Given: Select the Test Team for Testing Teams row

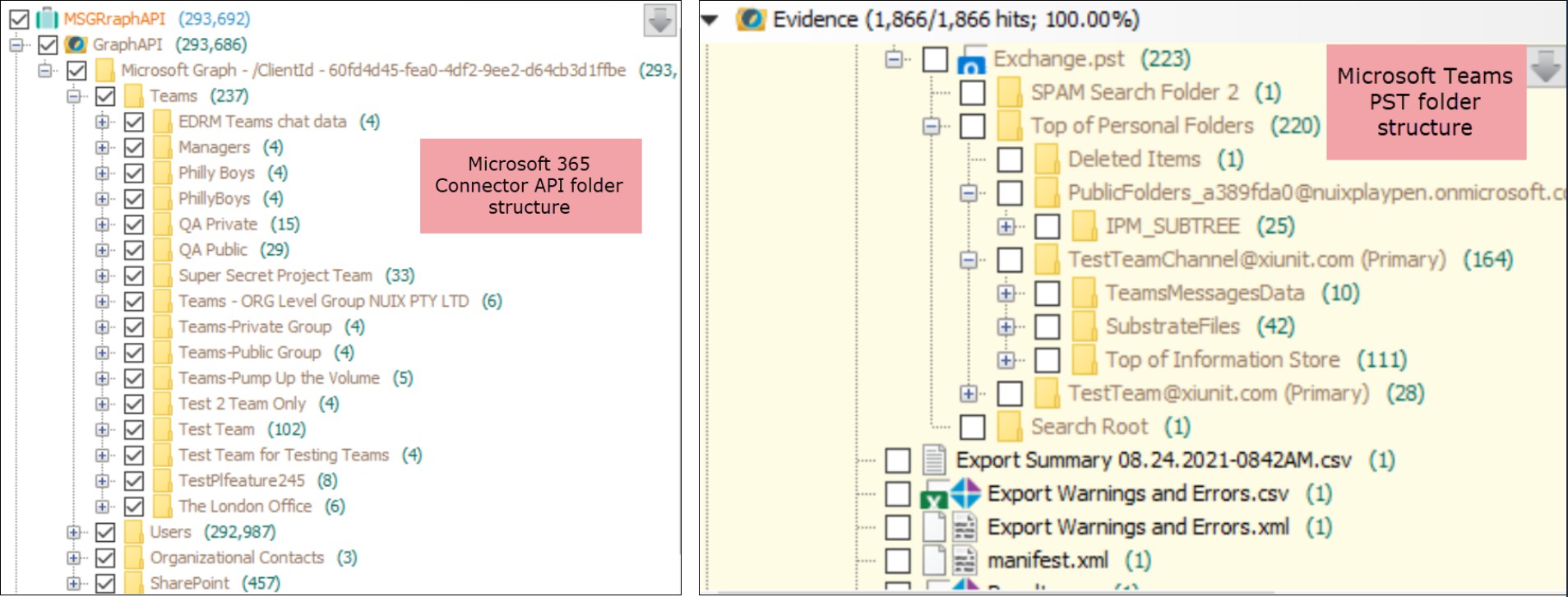Looking at the screenshot, I should 300,456.
